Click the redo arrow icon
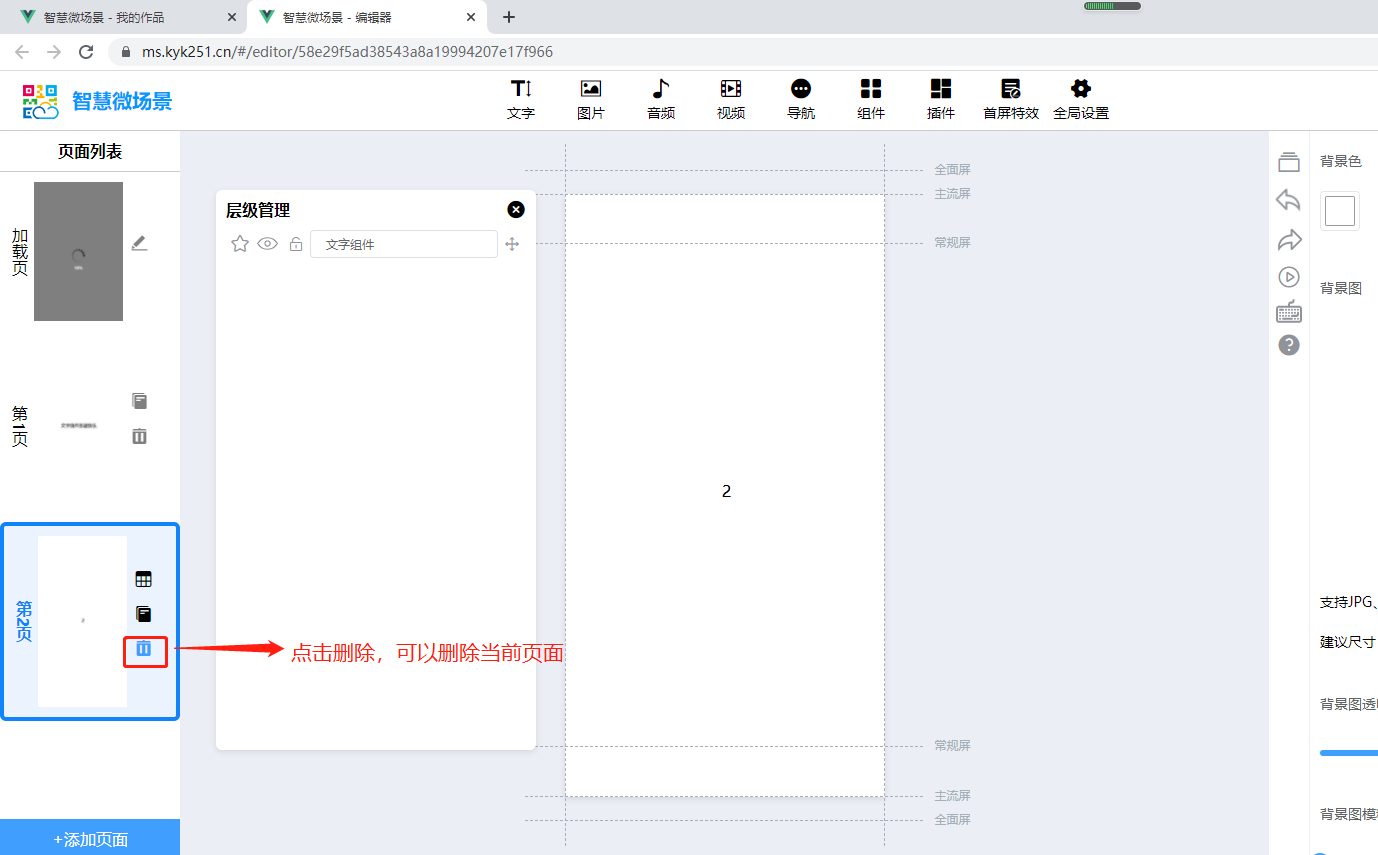 [x=1288, y=239]
